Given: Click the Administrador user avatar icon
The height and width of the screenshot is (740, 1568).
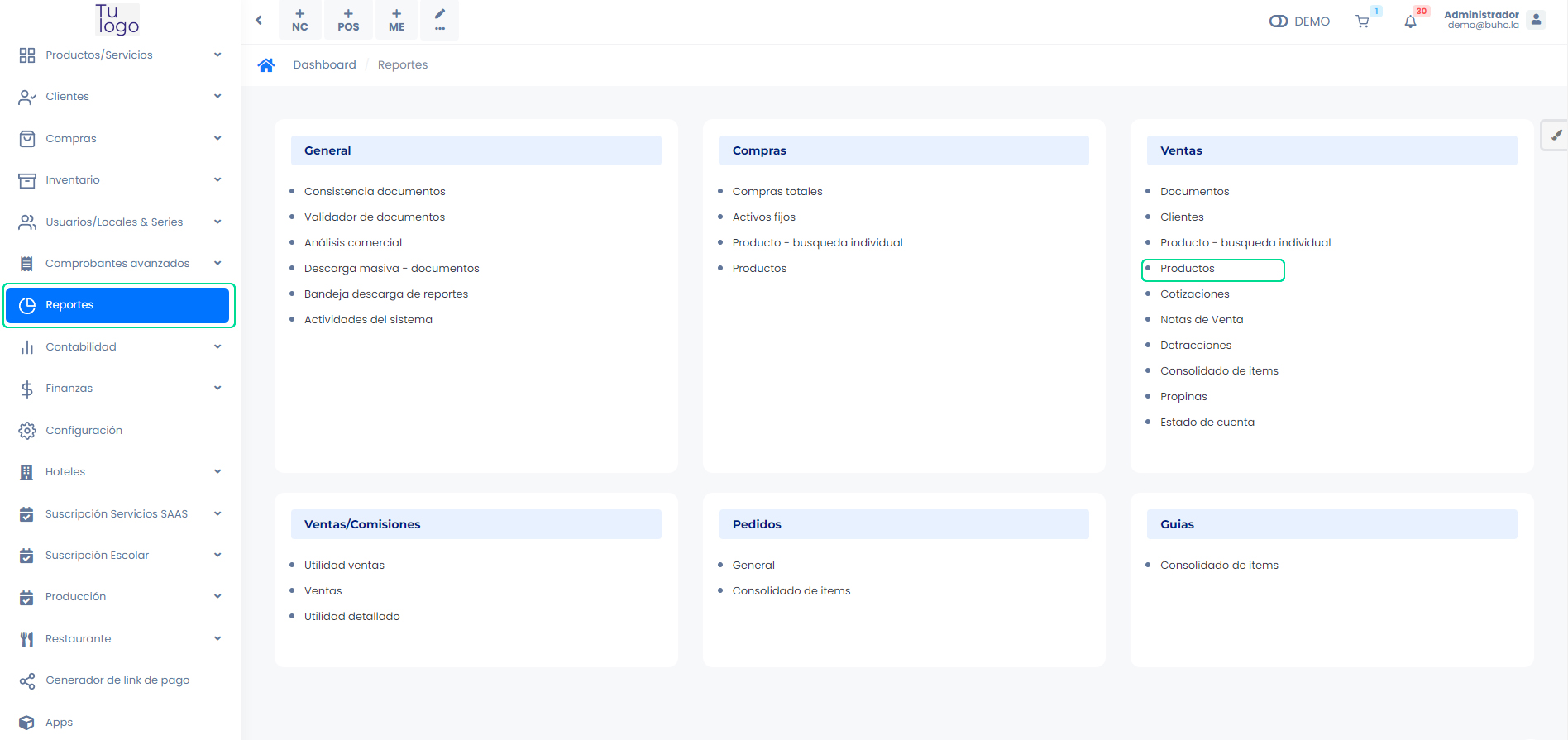Looking at the screenshot, I should coord(1536,20).
